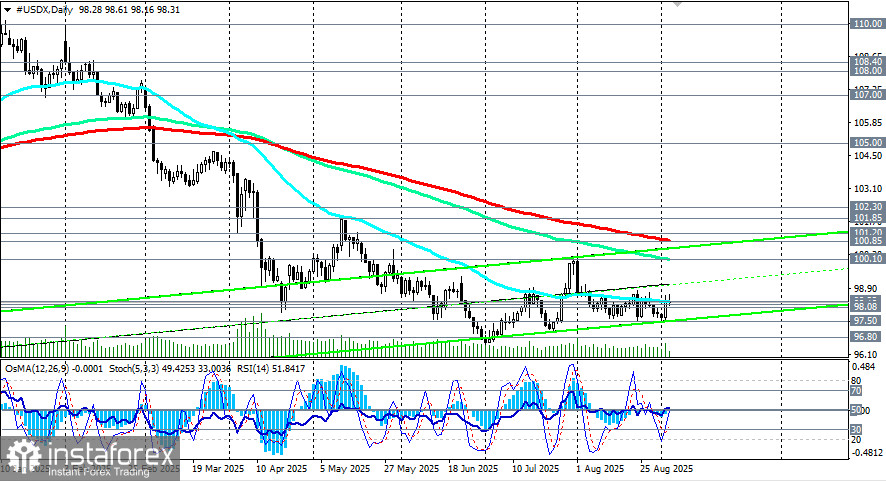
Task: Click the 25 Aug 2025 date marker
Action: tap(666, 469)
